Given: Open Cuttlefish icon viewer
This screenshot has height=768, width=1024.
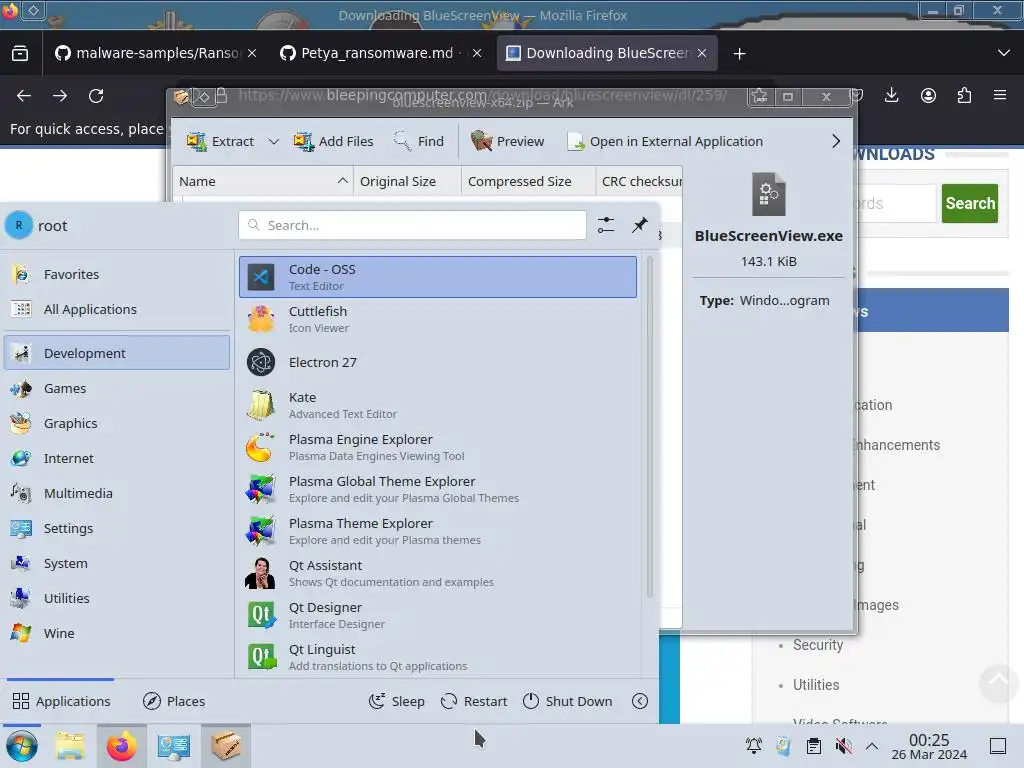Looking at the screenshot, I should click(438, 319).
